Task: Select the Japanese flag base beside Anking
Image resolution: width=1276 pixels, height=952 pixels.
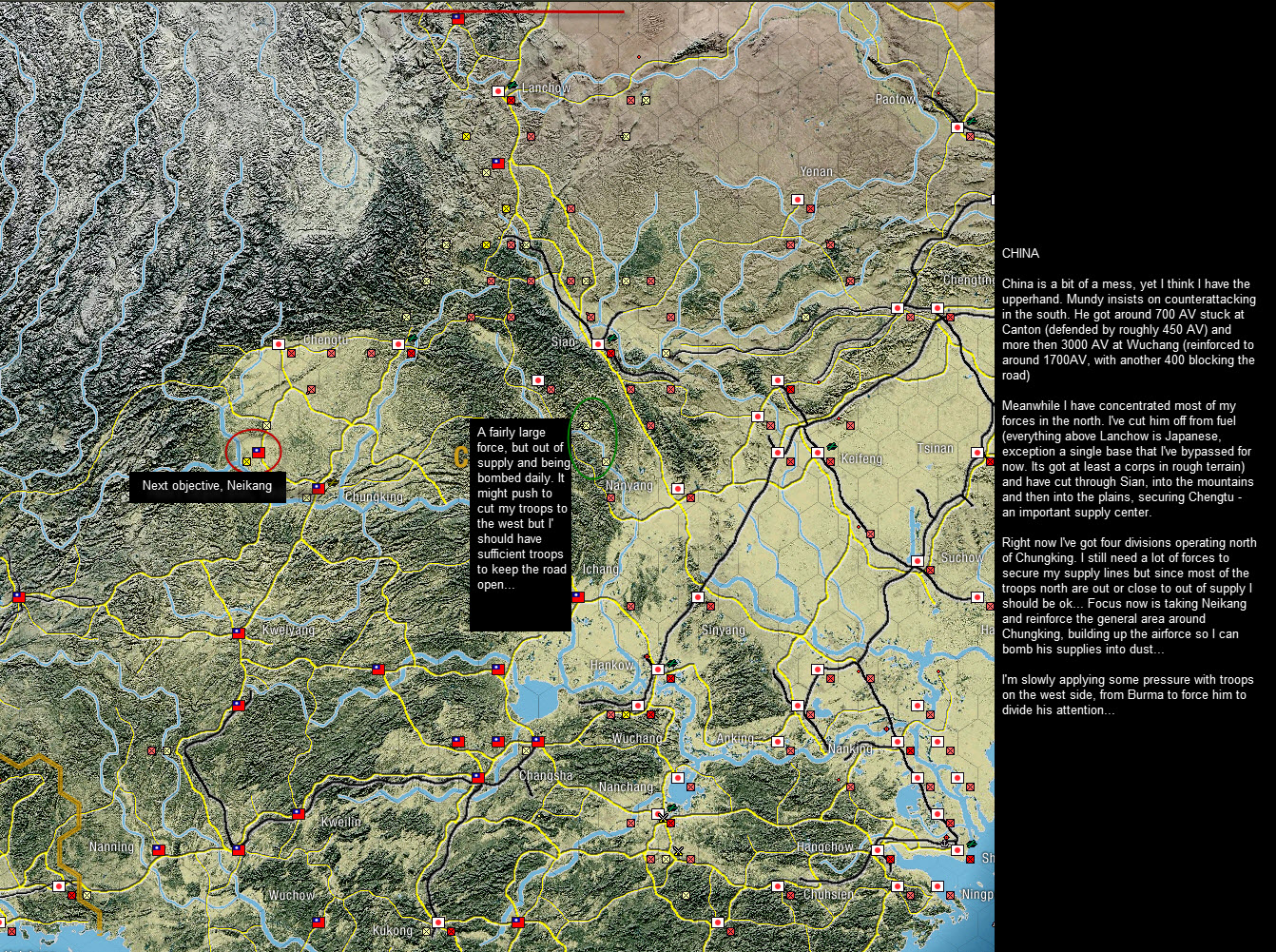Action: [777, 742]
